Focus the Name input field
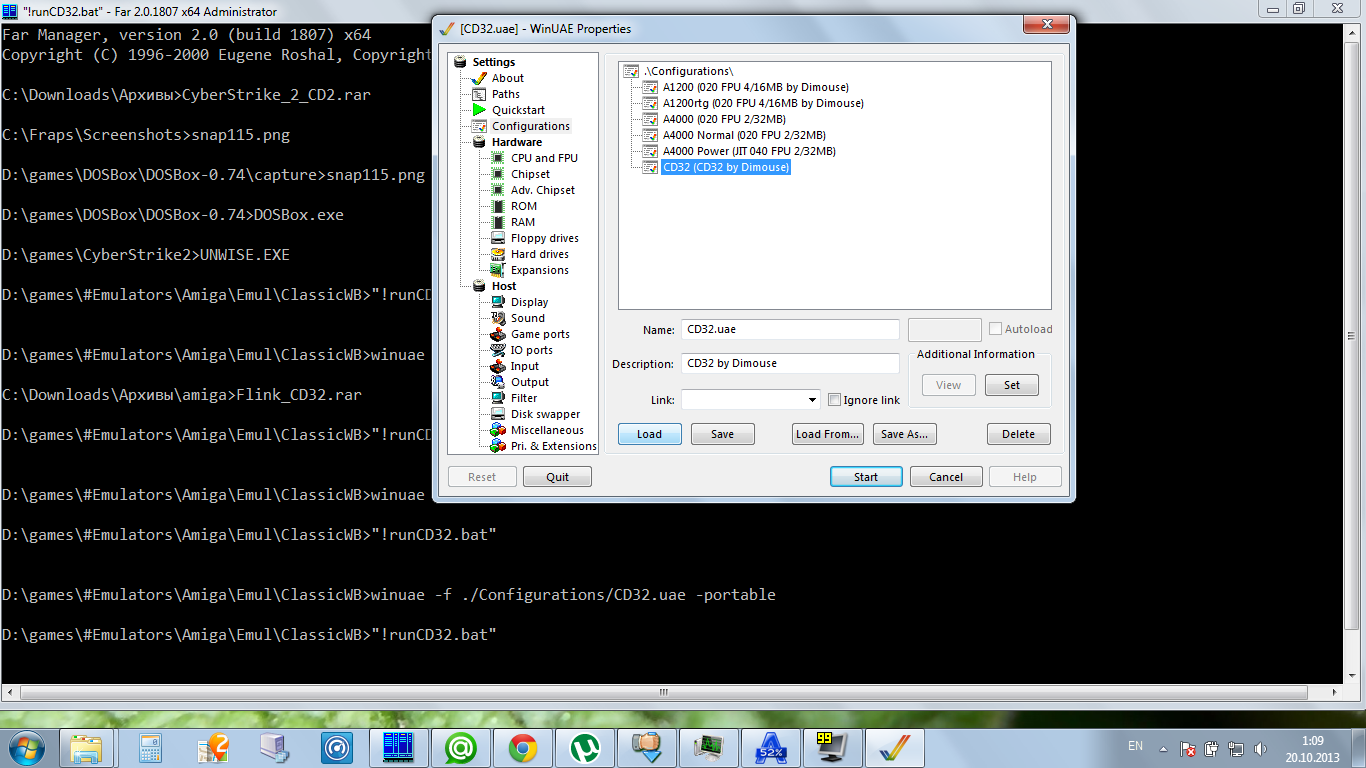This screenshot has height=768, width=1366. (x=790, y=329)
